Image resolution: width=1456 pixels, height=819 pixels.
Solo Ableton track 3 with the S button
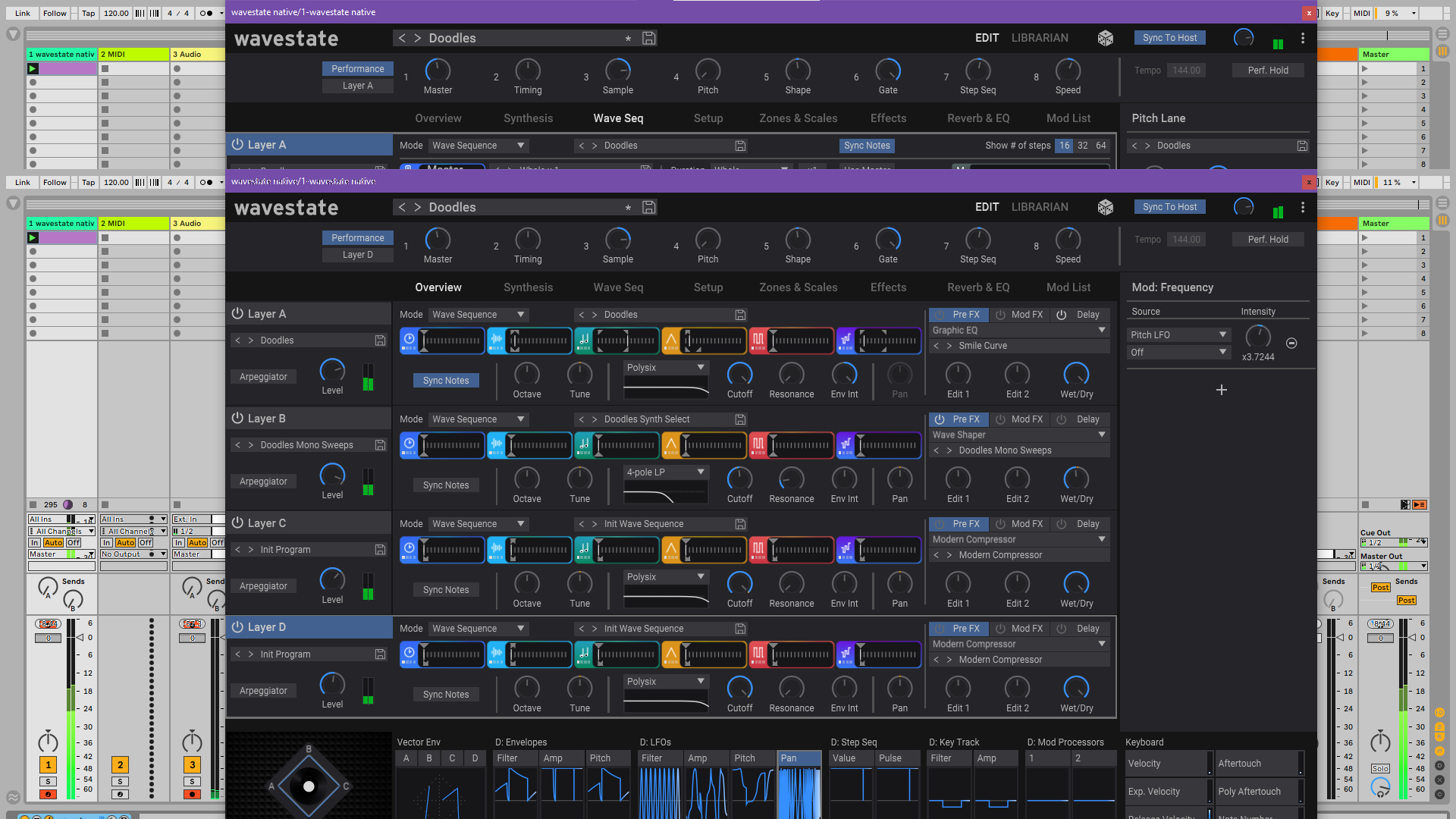192,780
